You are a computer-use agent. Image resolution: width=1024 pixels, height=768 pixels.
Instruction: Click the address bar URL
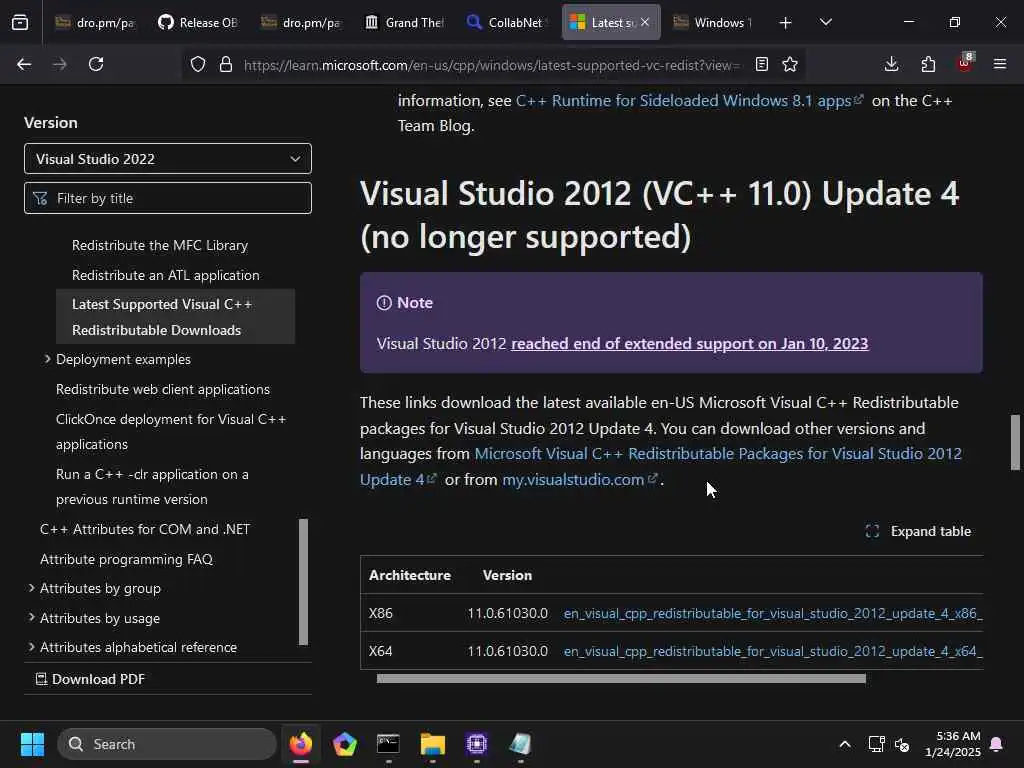[x=492, y=65]
